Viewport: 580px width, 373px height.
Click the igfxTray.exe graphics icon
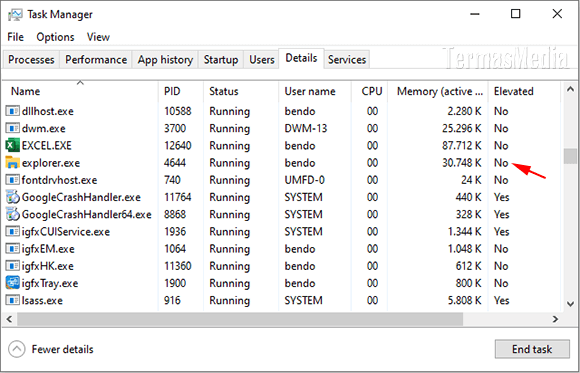pyautogui.click(x=12, y=283)
